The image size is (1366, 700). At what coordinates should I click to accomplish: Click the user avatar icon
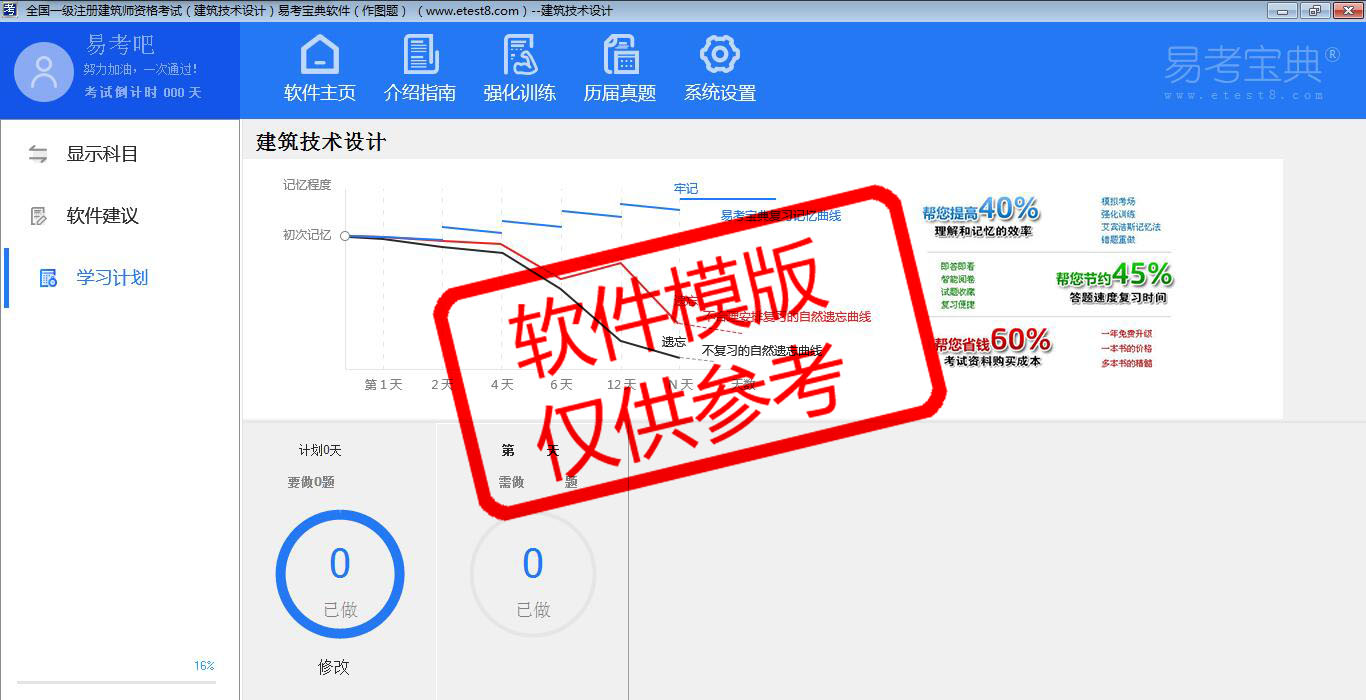pyautogui.click(x=44, y=72)
